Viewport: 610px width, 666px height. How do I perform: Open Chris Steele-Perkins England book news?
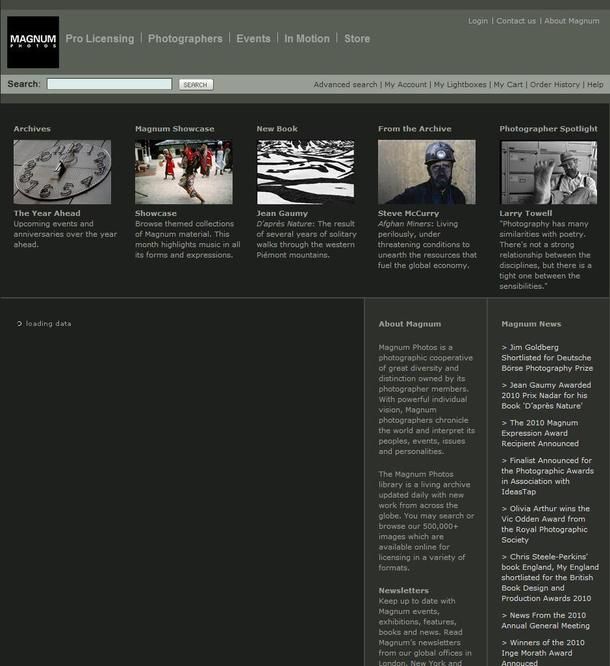pyautogui.click(x=550, y=577)
